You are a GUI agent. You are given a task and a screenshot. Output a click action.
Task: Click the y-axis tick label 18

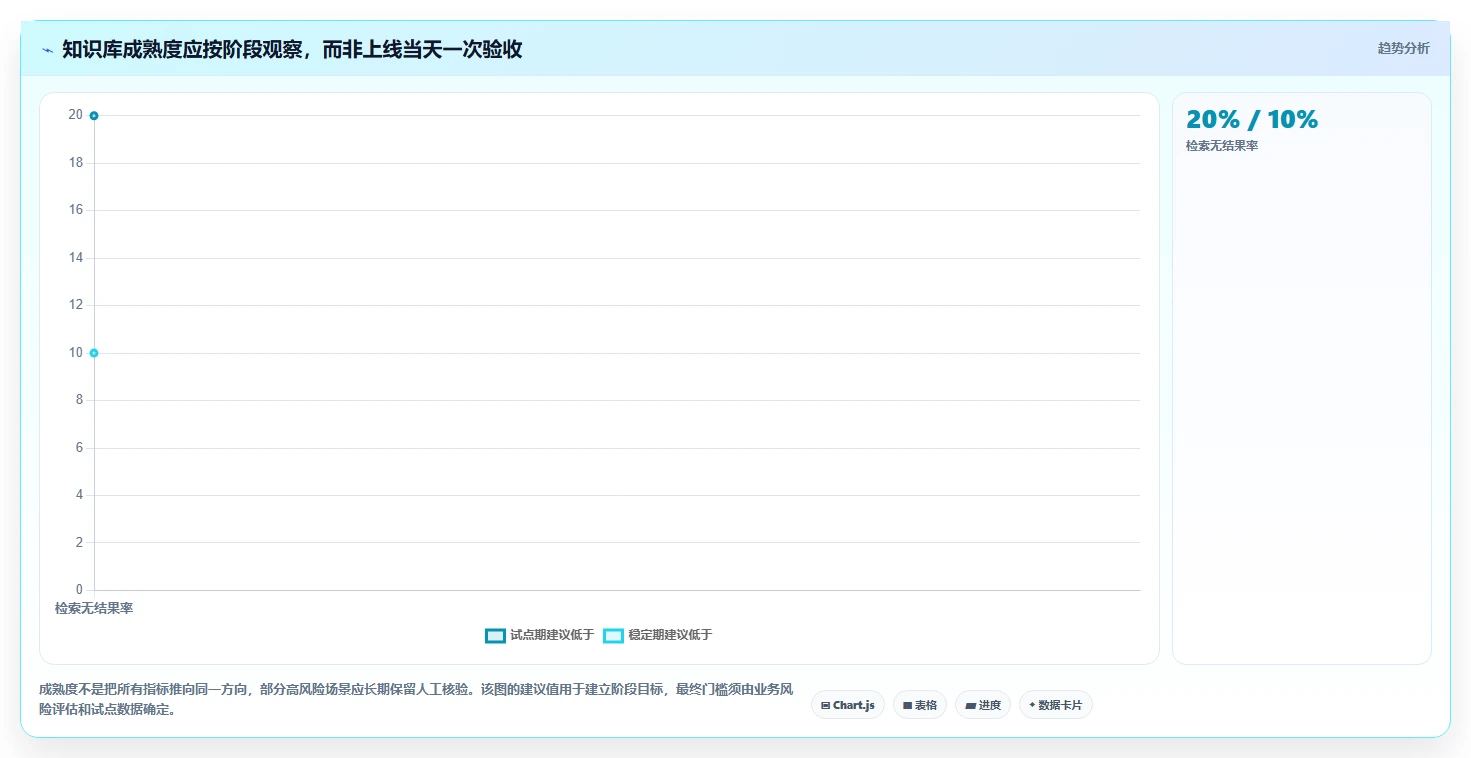(76, 163)
